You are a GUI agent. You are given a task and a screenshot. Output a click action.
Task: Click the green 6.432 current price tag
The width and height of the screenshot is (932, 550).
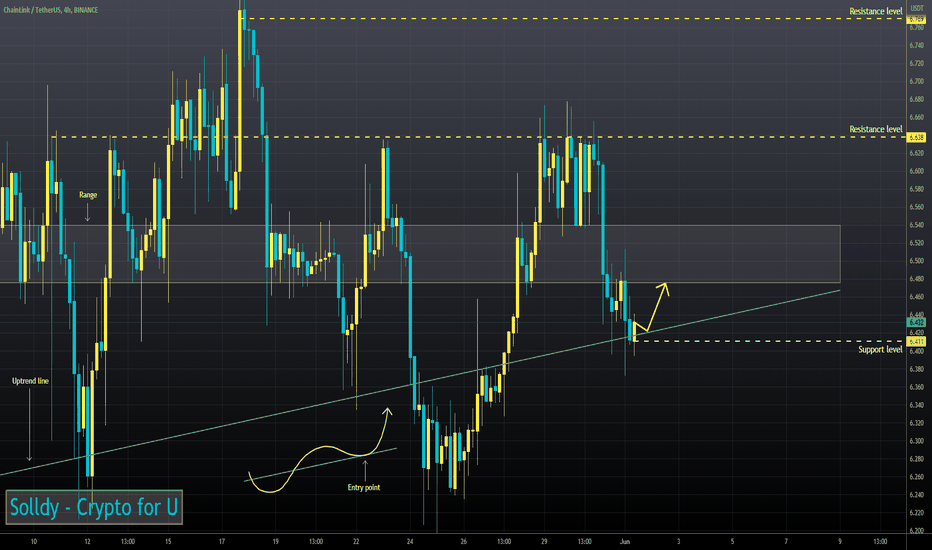[916, 322]
